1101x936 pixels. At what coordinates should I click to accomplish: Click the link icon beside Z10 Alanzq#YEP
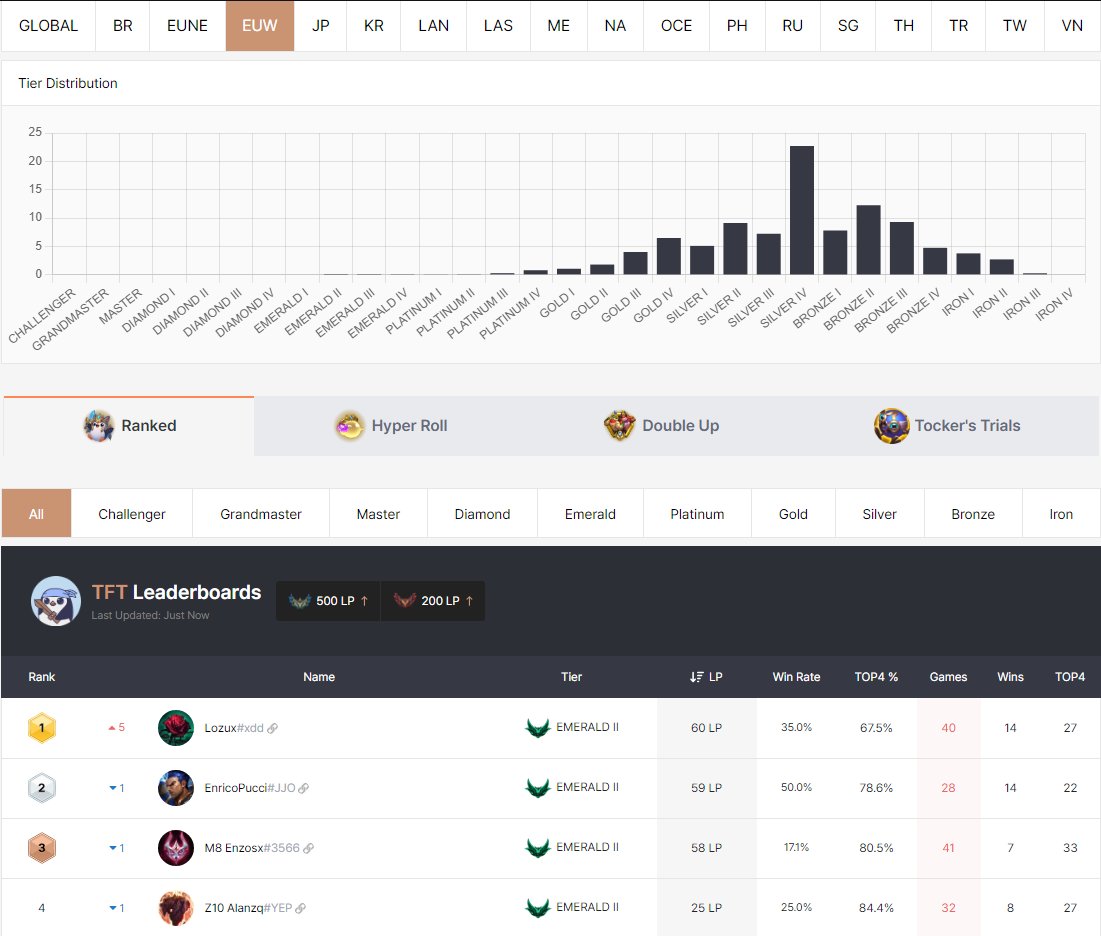301,909
